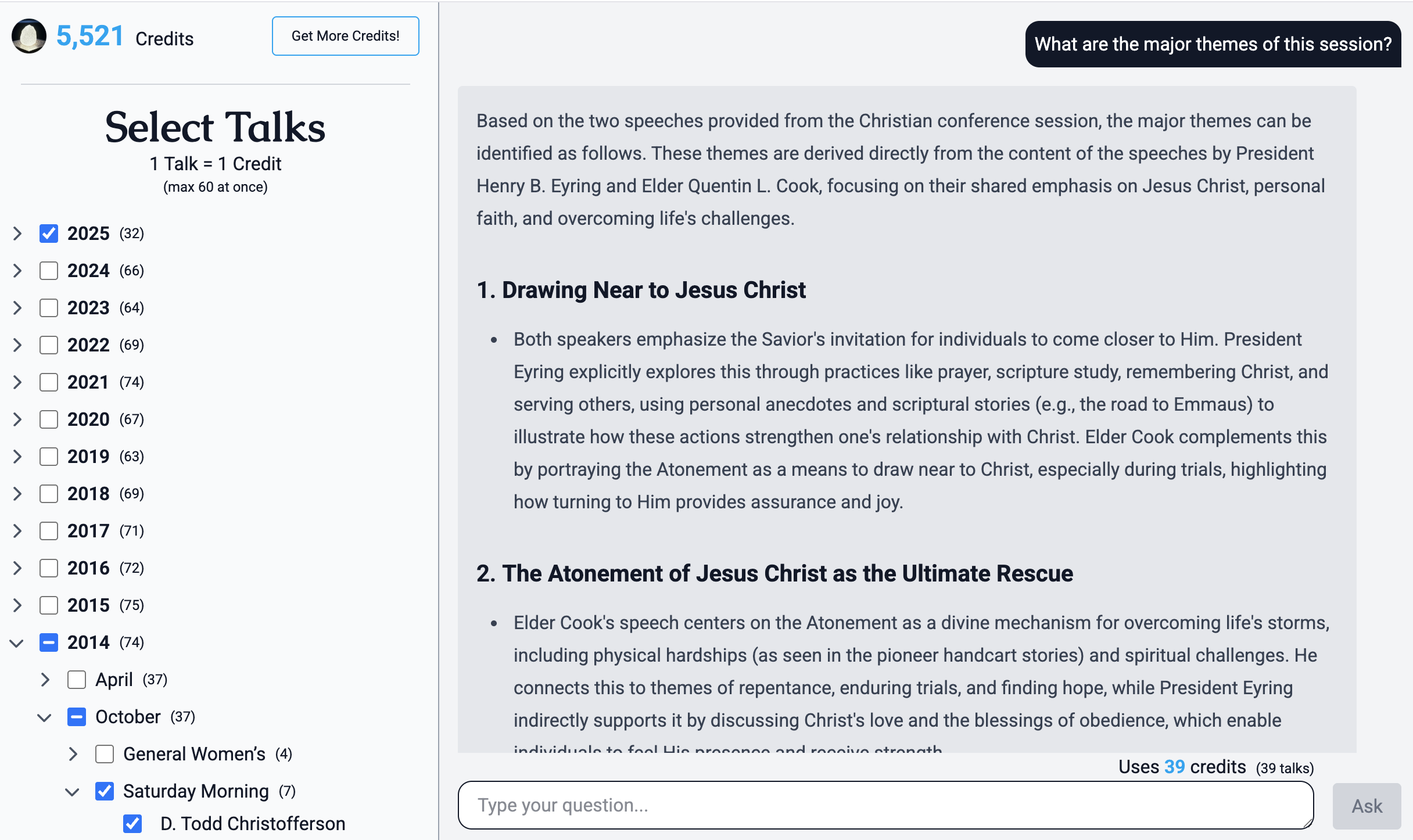Expand the 2025 year chevron
1413x840 pixels.
17,234
